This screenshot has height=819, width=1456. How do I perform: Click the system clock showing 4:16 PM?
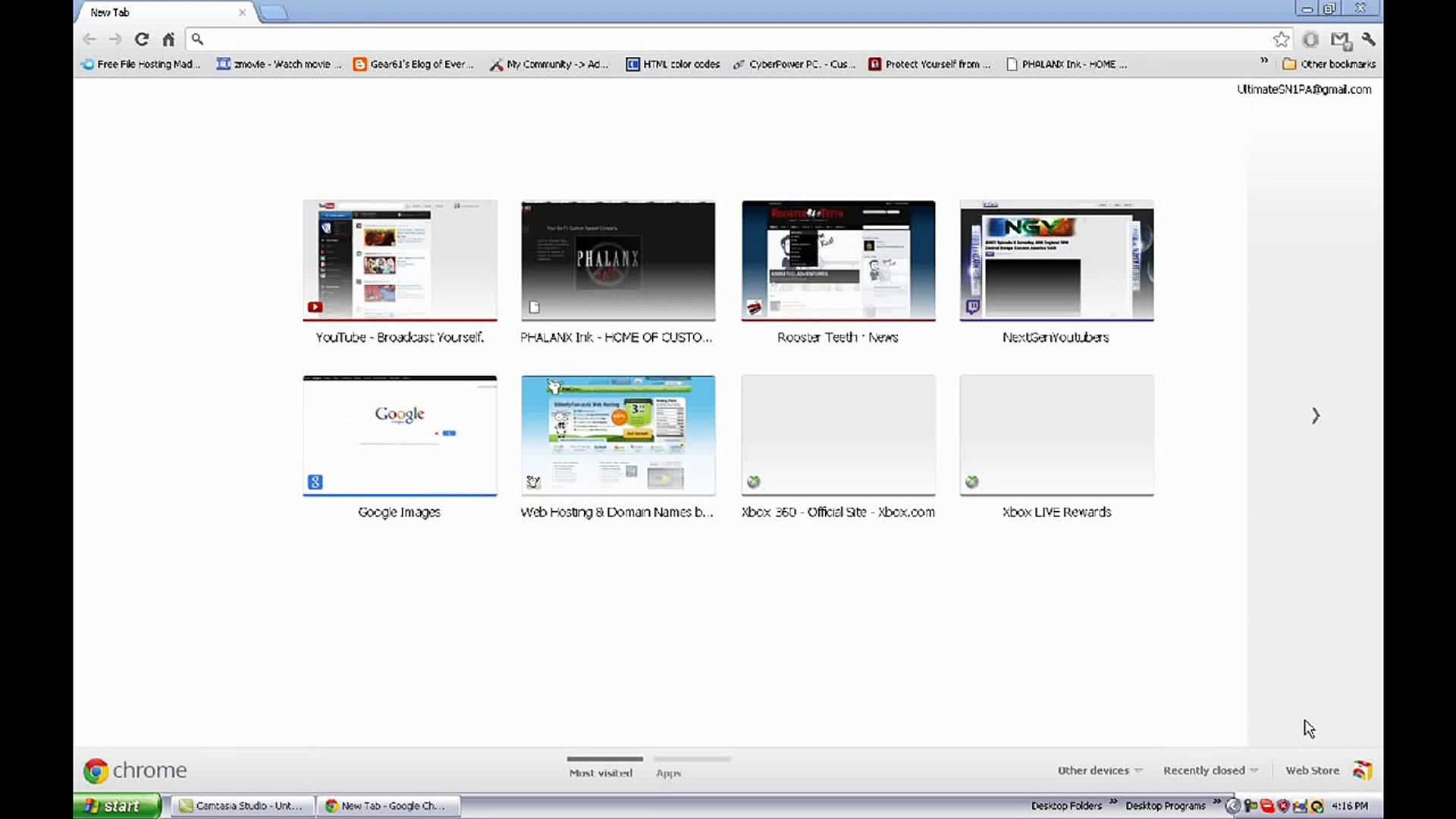point(1350,806)
